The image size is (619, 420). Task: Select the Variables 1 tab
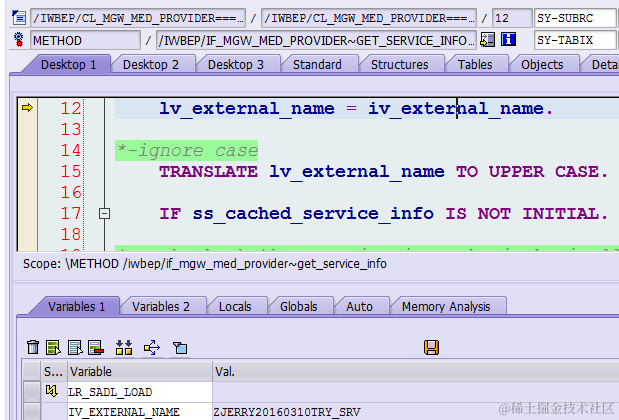[77, 306]
